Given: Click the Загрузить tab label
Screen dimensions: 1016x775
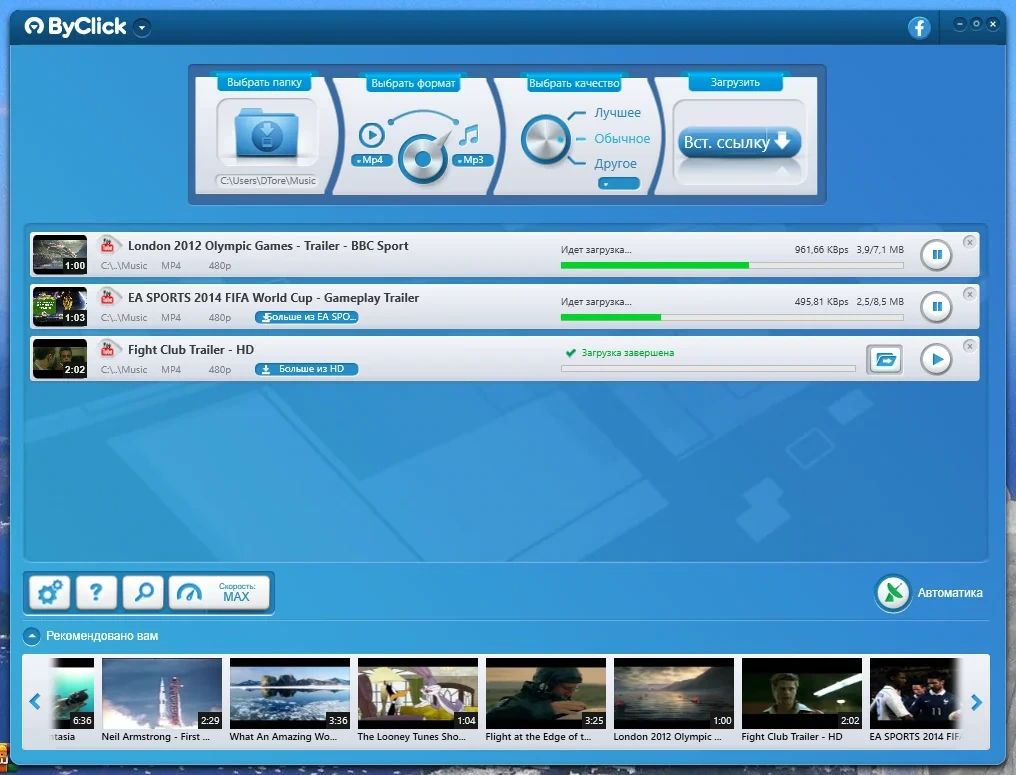Looking at the screenshot, I should (735, 82).
